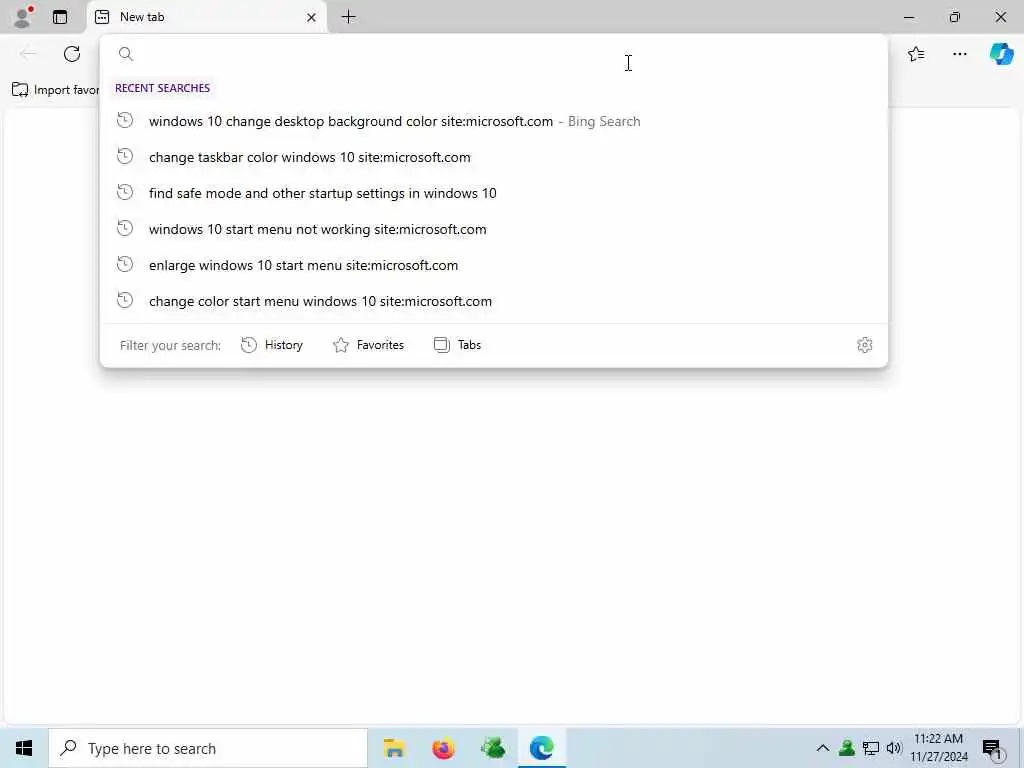The width and height of the screenshot is (1024, 768).
Task: Launch the Copilot icon
Action: point(1001,54)
